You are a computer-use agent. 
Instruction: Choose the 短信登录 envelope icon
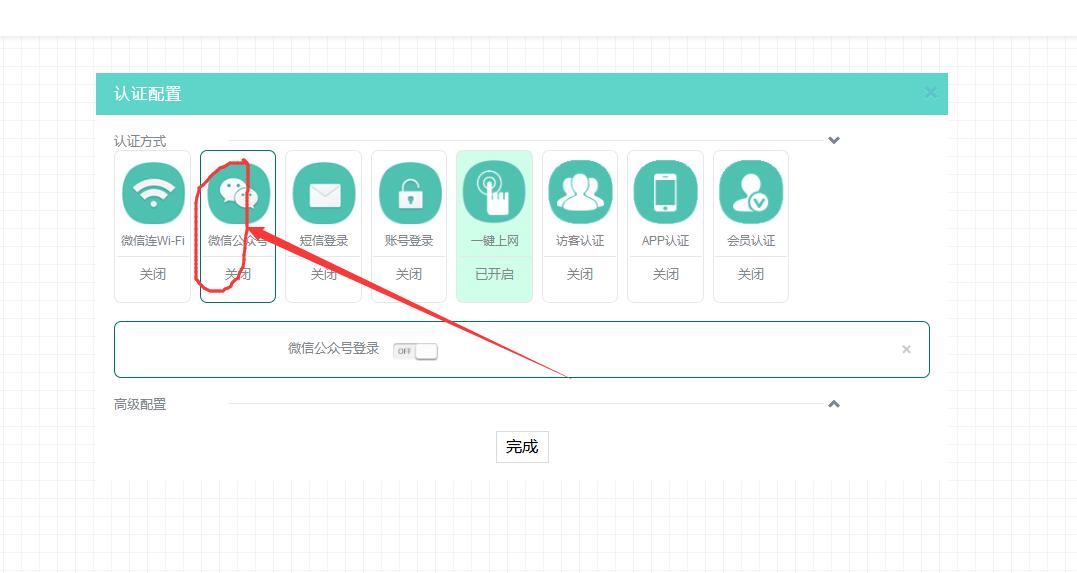tap(324, 193)
